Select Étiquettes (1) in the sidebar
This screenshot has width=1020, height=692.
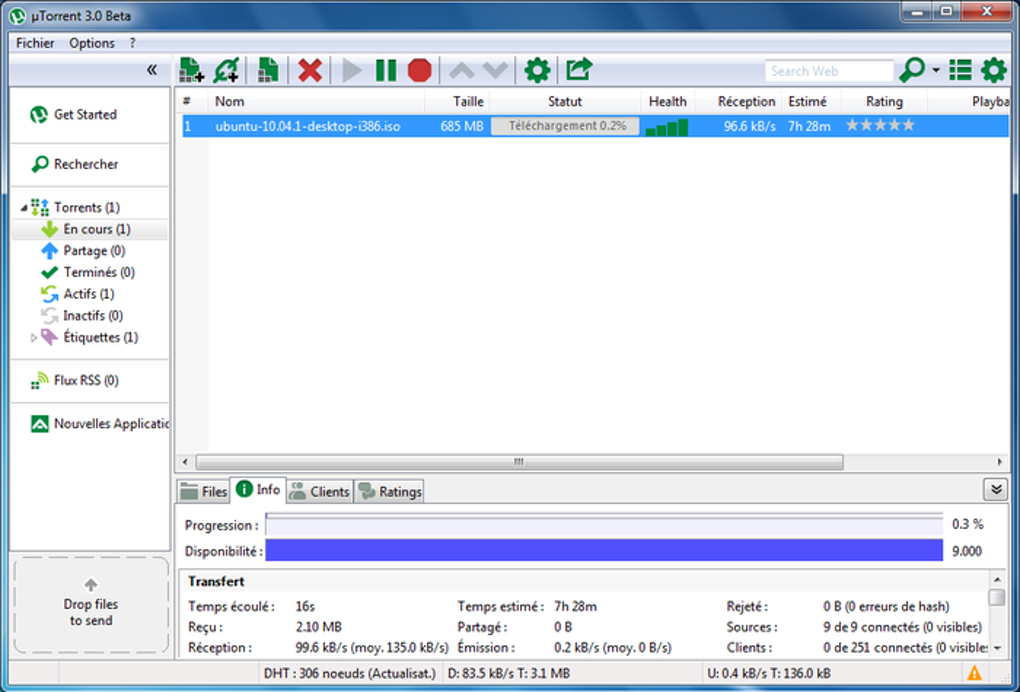coord(100,337)
